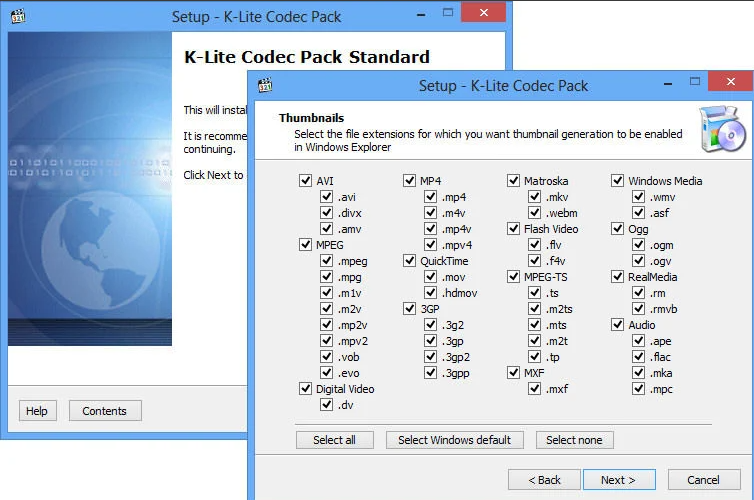
Task: Open Contents in the back Setup window
Action: click(x=105, y=411)
